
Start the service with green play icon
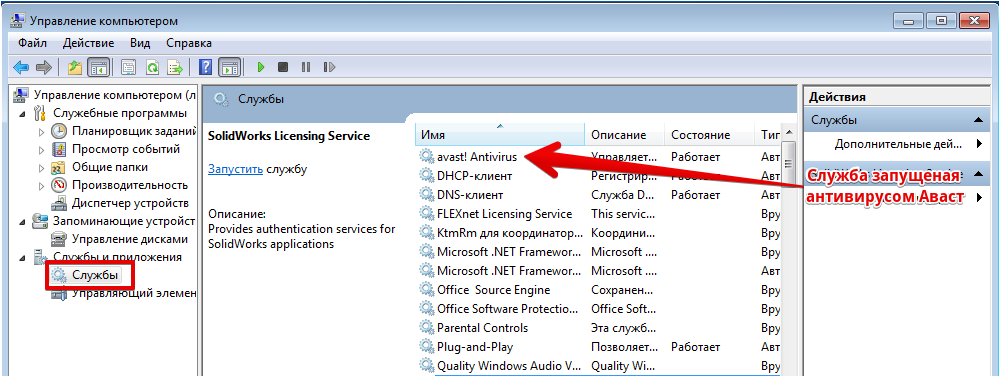coord(260,67)
